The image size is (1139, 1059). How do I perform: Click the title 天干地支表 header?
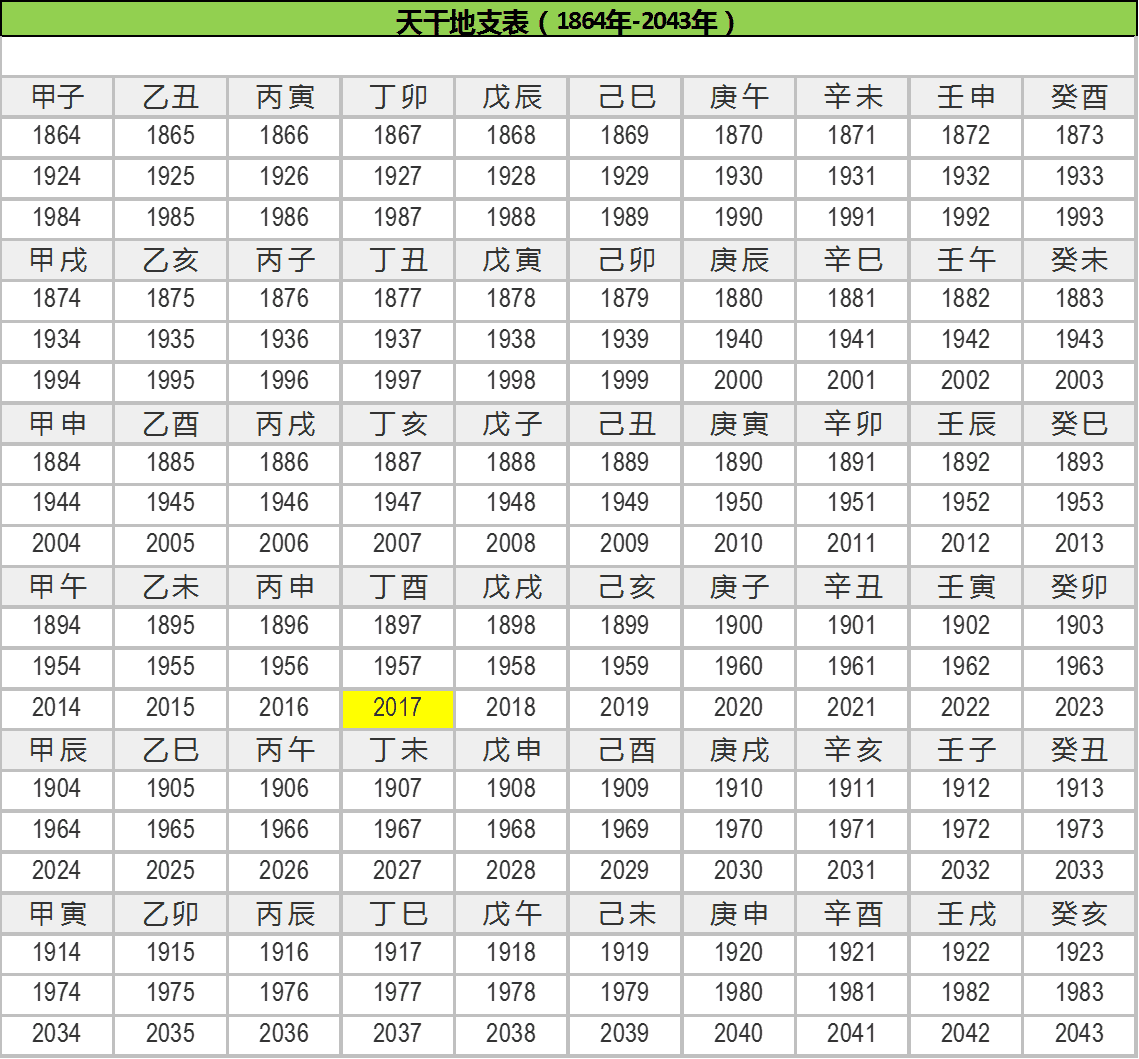[x=568, y=20]
